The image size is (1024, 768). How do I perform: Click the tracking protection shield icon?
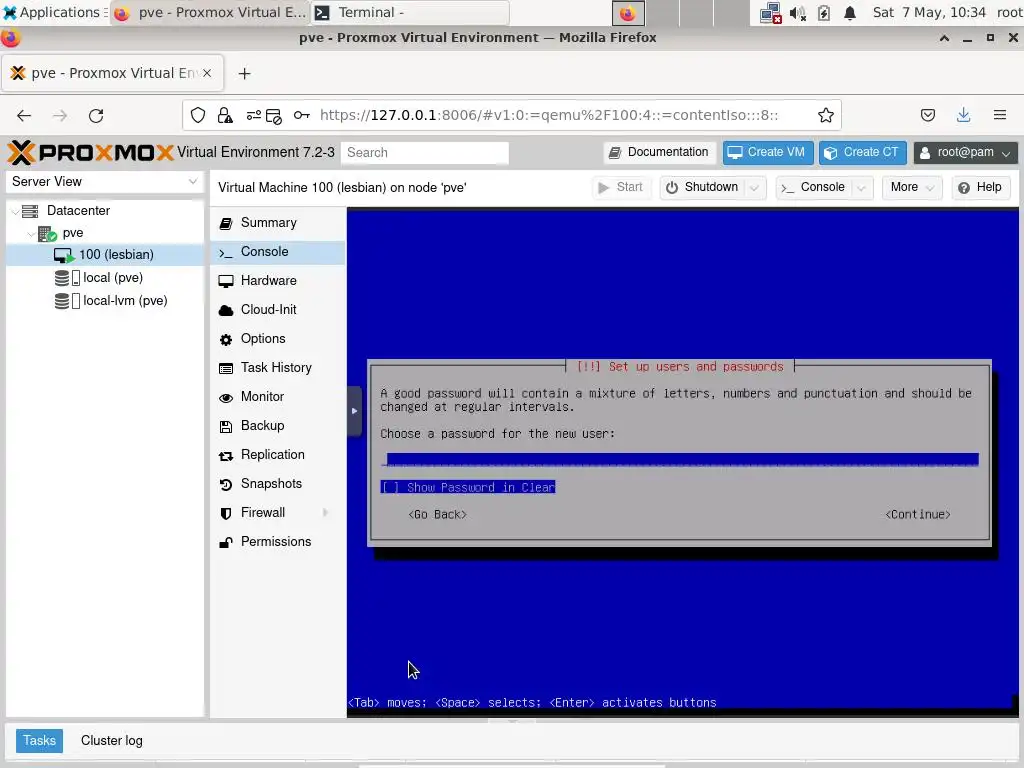pos(198,116)
